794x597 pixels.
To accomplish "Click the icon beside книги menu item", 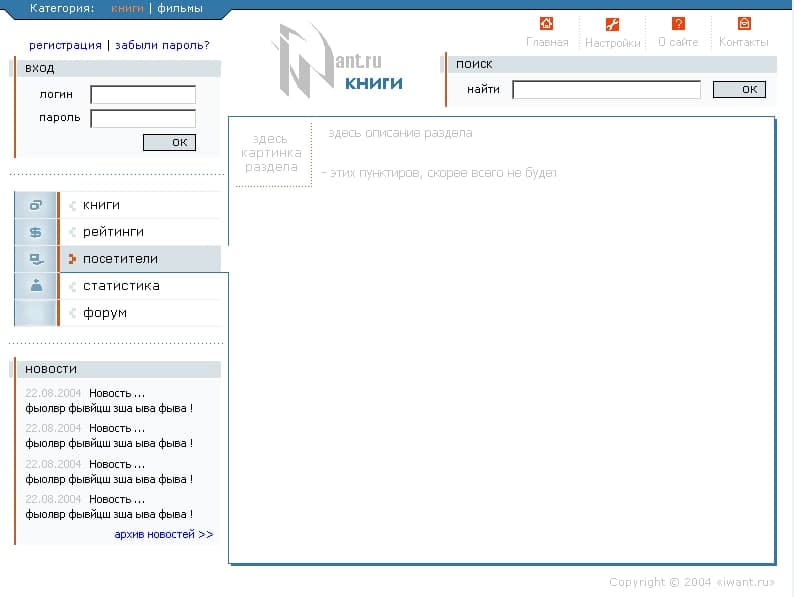I will point(36,205).
